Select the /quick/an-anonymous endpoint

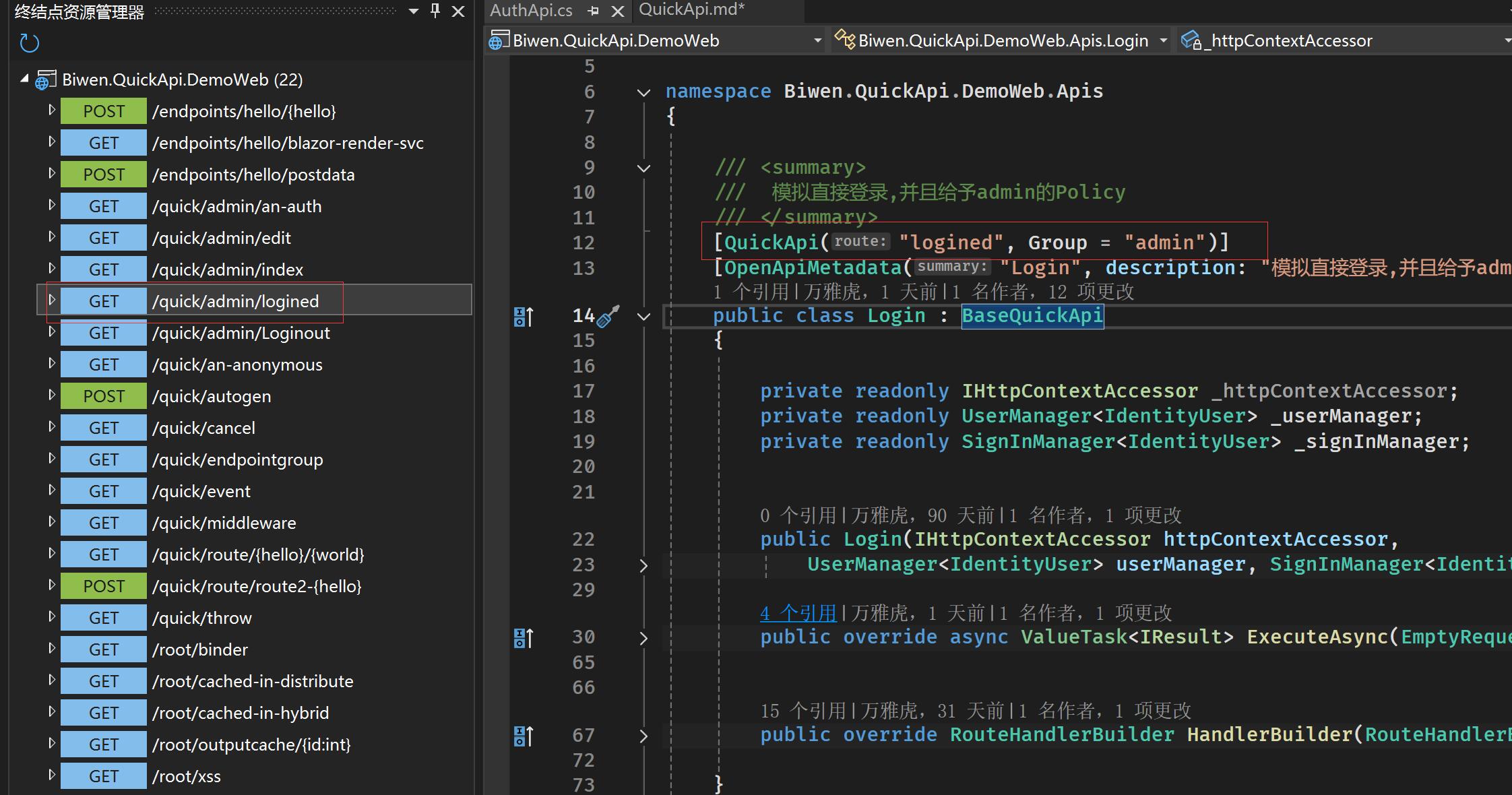[x=237, y=364]
